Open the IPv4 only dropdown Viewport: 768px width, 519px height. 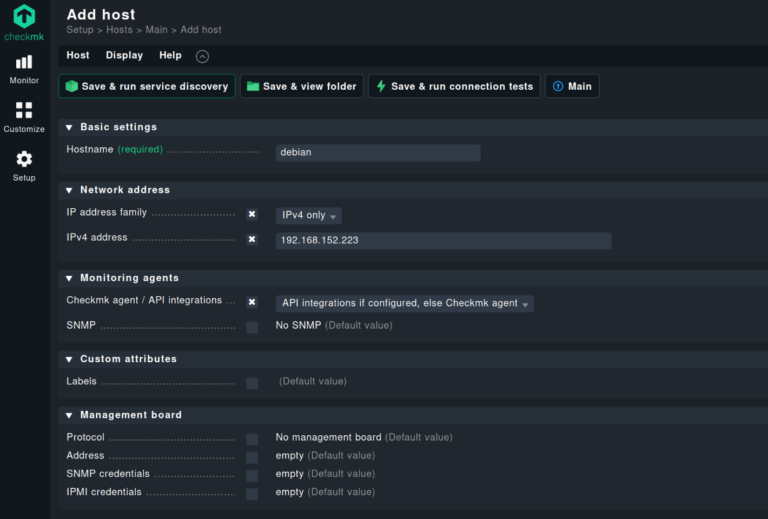[309, 215]
